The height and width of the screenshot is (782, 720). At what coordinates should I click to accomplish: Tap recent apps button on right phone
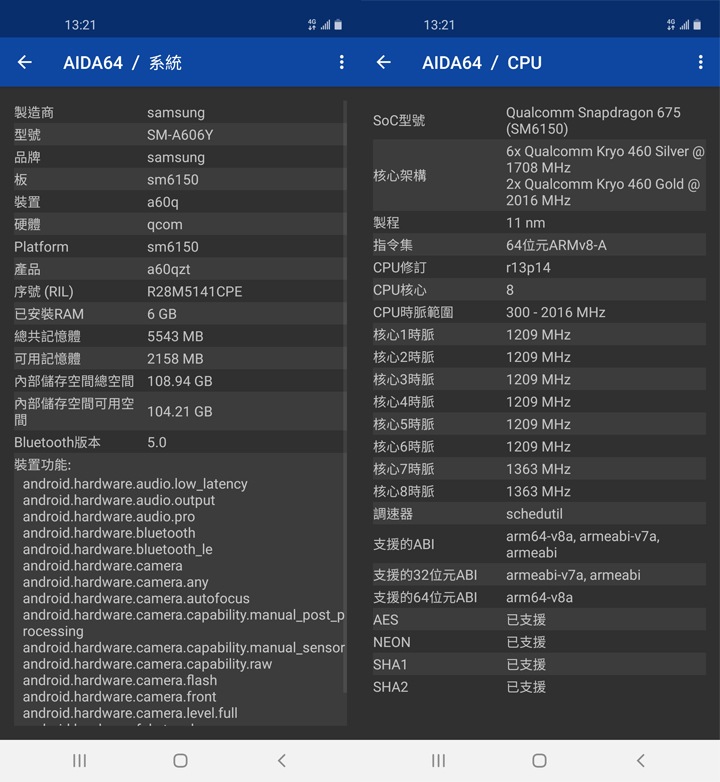pyautogui.click(x=438, y=761)
